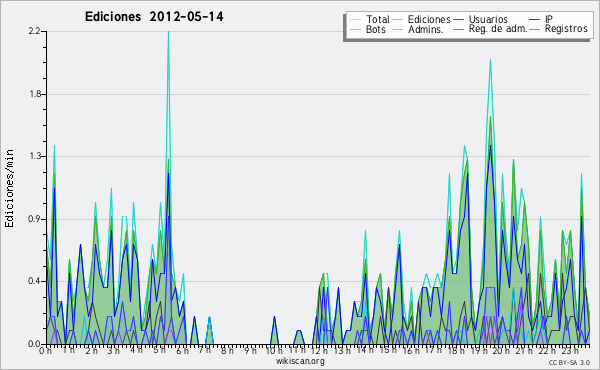Screen dimensions: 600x370
Task: Click the 0 h mark on time axis
Action: [x=45, y=351]
